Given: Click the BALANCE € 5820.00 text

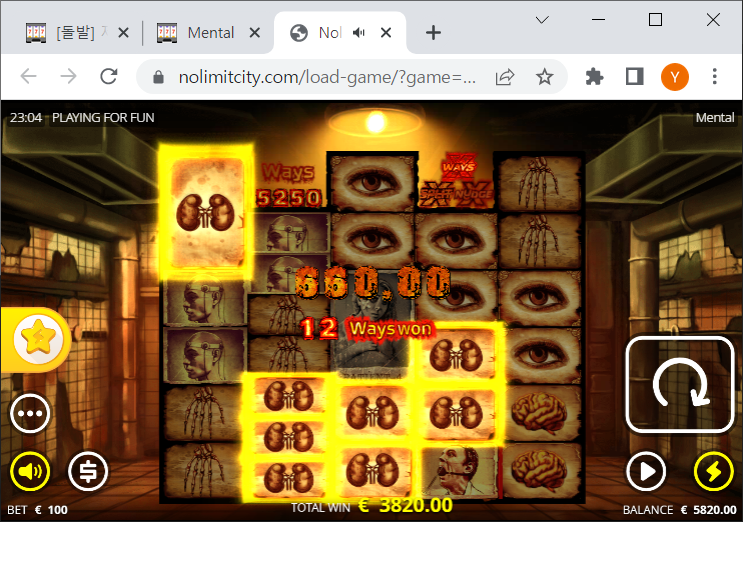Looking at the screenshot, I should [680, 510].
